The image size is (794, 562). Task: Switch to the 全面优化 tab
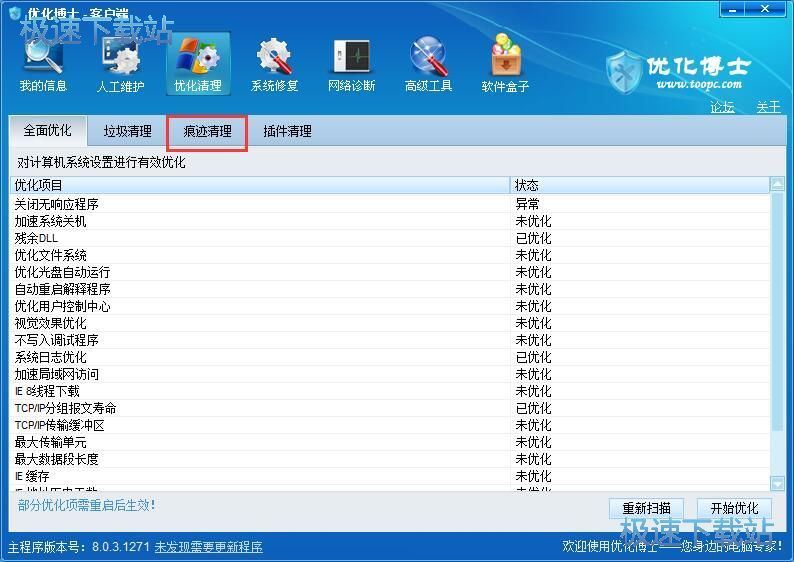48,131
